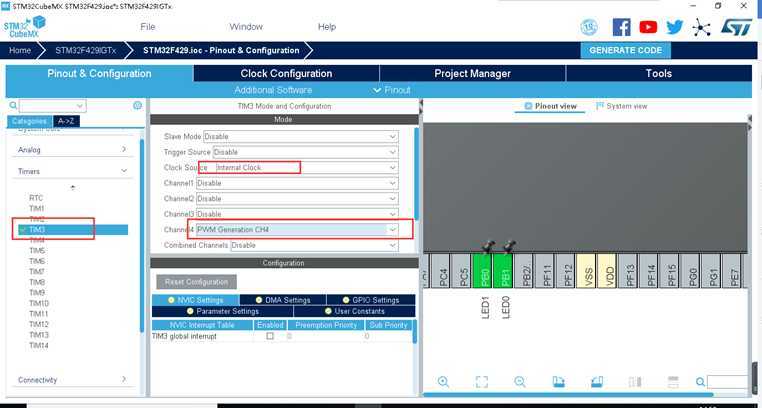This screenshot has width=762, height=408.
Task: Open the Channel1 dropdown
Action: 297,183
